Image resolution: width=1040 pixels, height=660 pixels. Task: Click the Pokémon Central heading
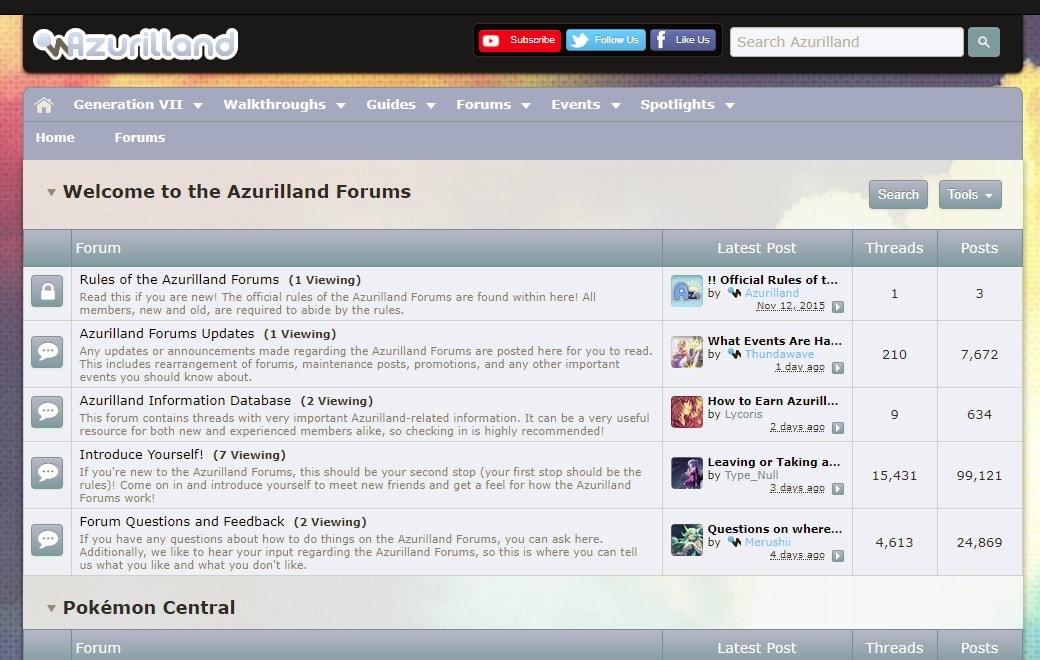(149, 608)
